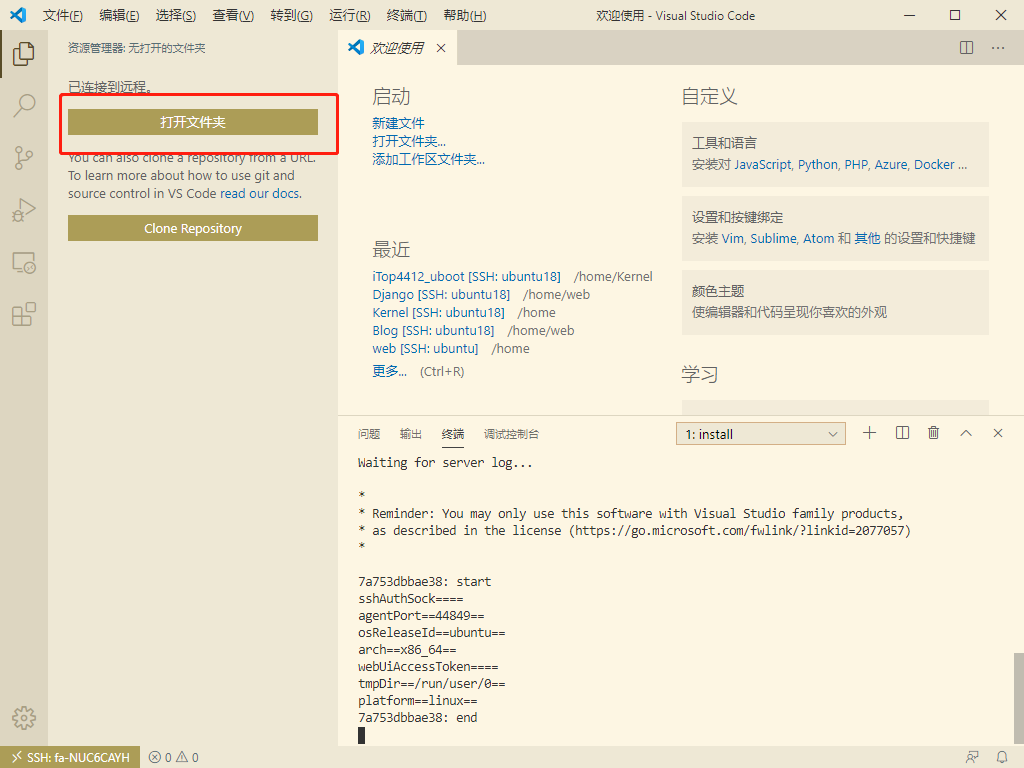Open recent Django [SSH: ubuntu18]
1024x768 pixels.
(x=441, y=295)
